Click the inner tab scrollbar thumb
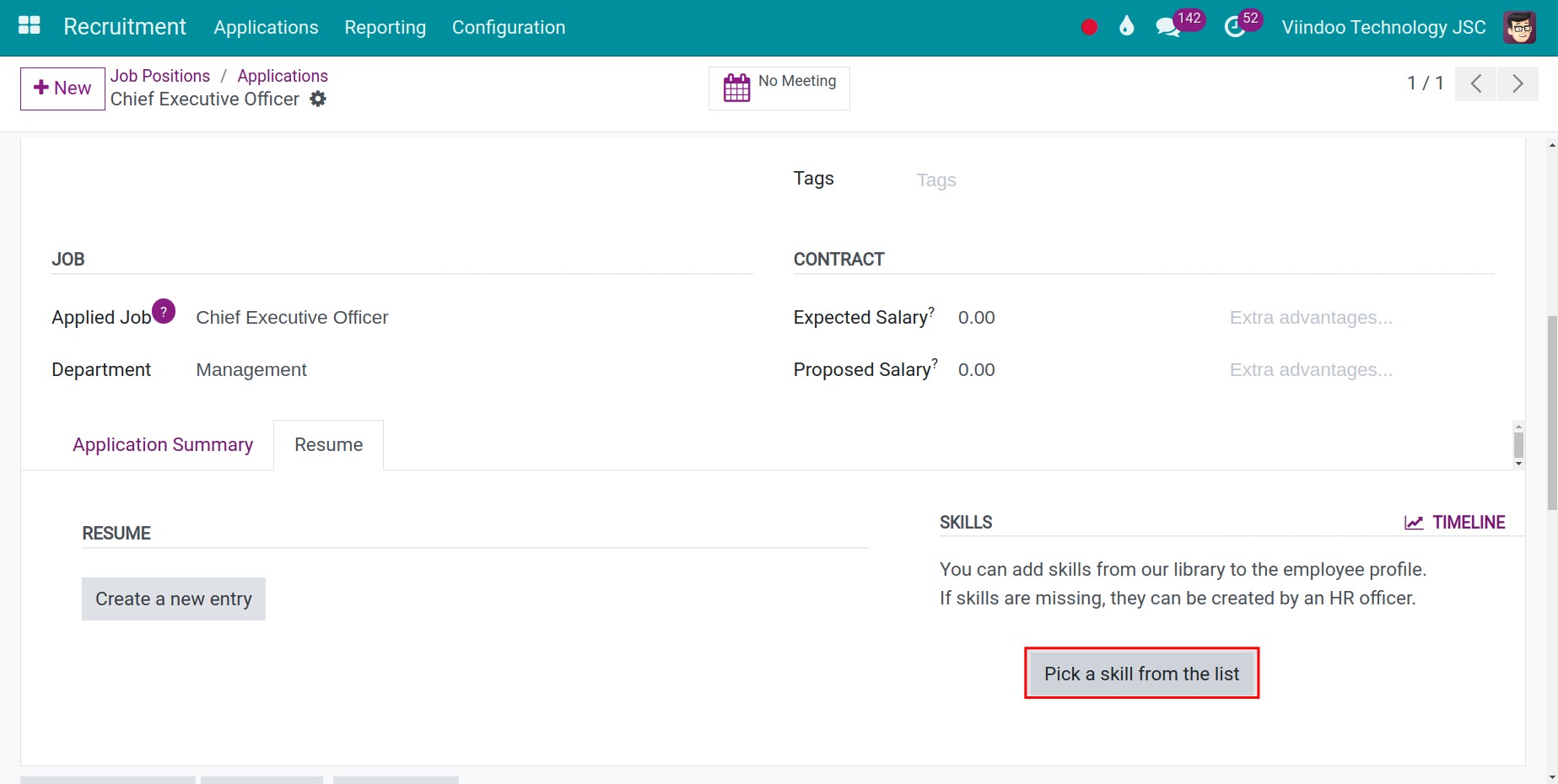The height and width of the screenshot is (784, 1558). click(x=1518, y=445)
